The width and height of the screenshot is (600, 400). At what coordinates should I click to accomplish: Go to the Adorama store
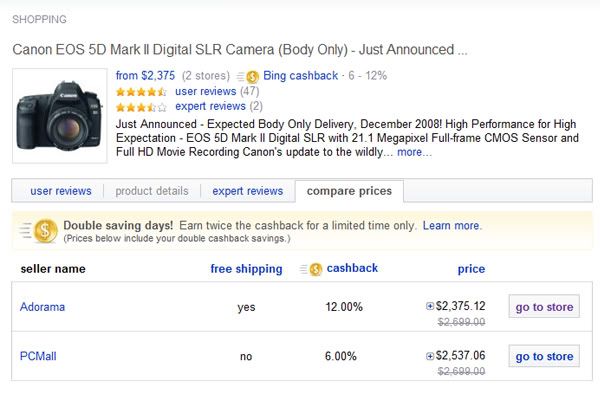(x=544, y=307)
